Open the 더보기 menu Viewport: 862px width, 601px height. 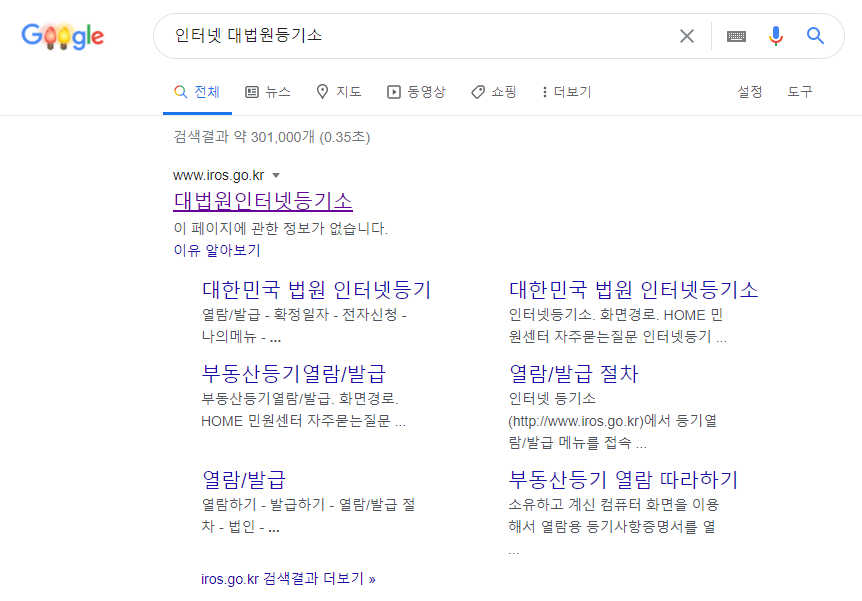567,92
